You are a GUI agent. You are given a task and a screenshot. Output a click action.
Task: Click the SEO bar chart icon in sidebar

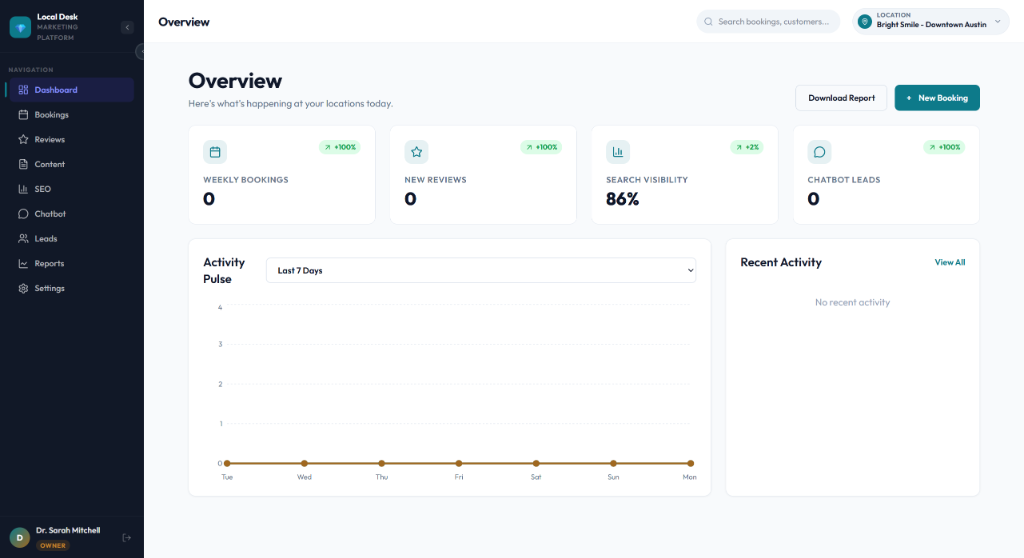[x=24, y=189]
